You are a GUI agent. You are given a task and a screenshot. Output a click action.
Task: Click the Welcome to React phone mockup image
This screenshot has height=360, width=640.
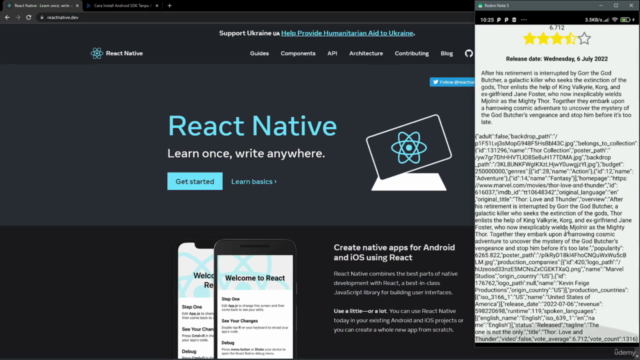[x=255, y=300]
